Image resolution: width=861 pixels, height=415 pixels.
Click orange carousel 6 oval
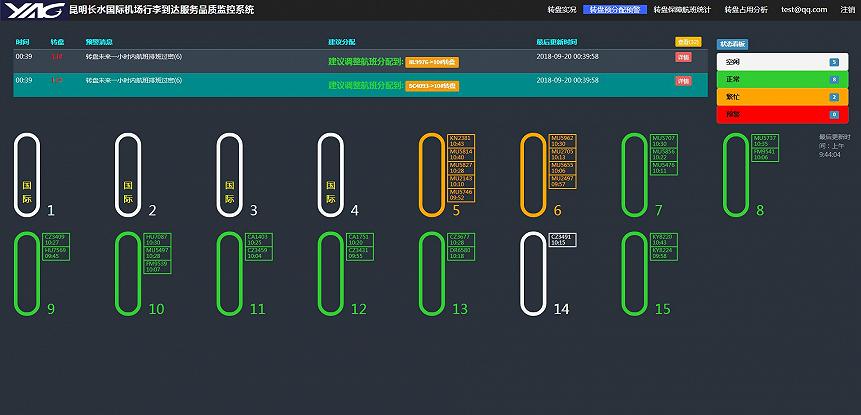(534, 175)
